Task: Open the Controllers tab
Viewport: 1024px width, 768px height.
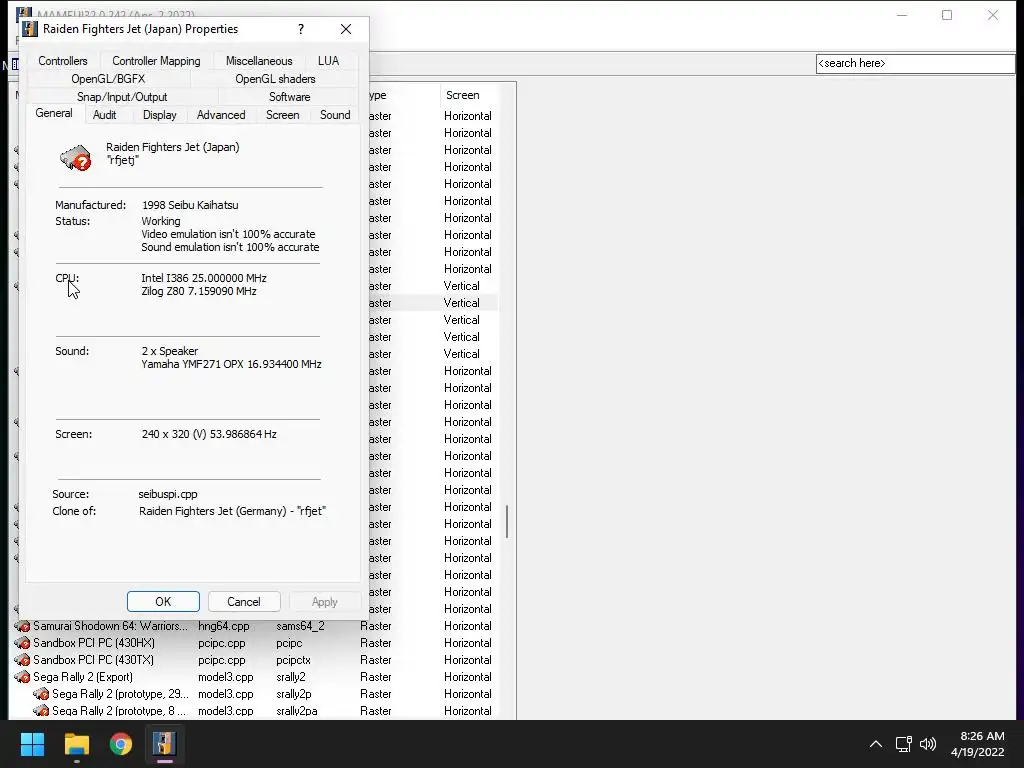Action: (x=63, y=61)
